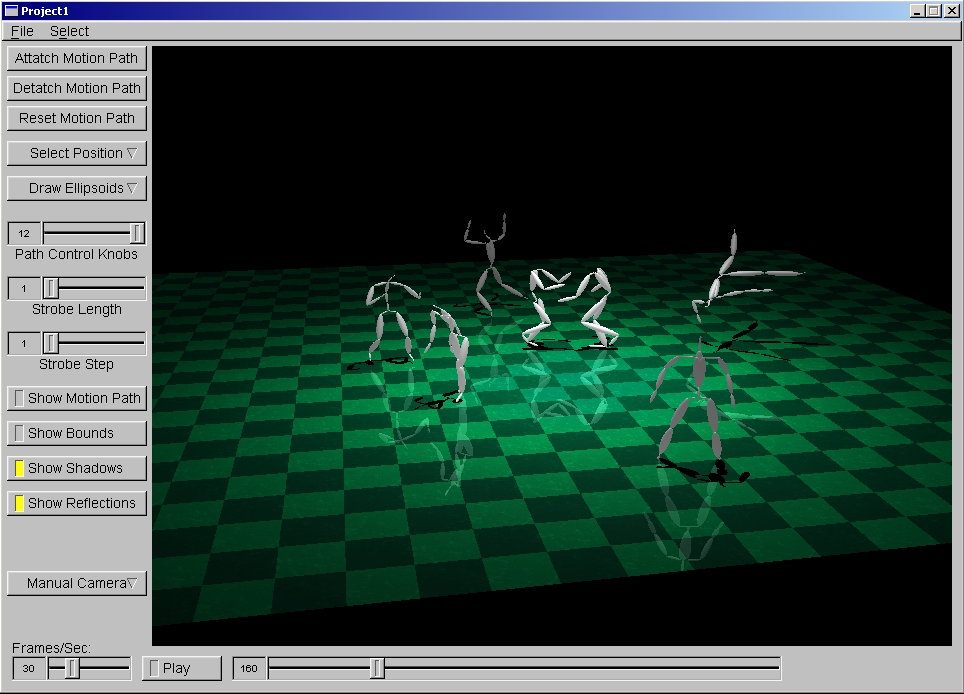Click the Strobe Step slider handle
Screen dimensions: 964x694
tap(49, 343)
